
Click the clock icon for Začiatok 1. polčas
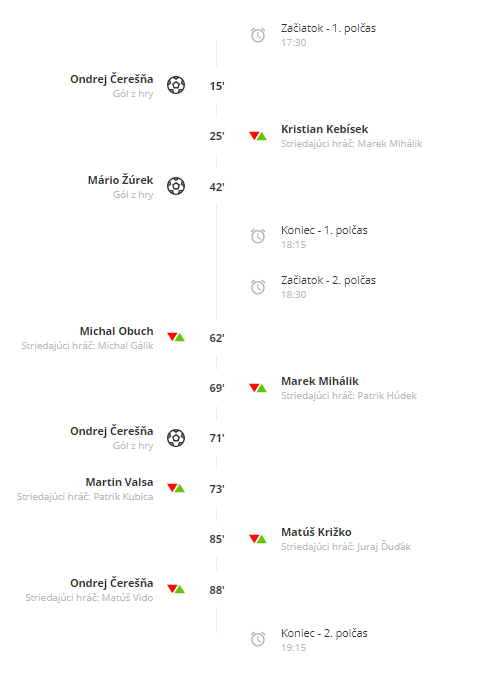tap(258, 35)
